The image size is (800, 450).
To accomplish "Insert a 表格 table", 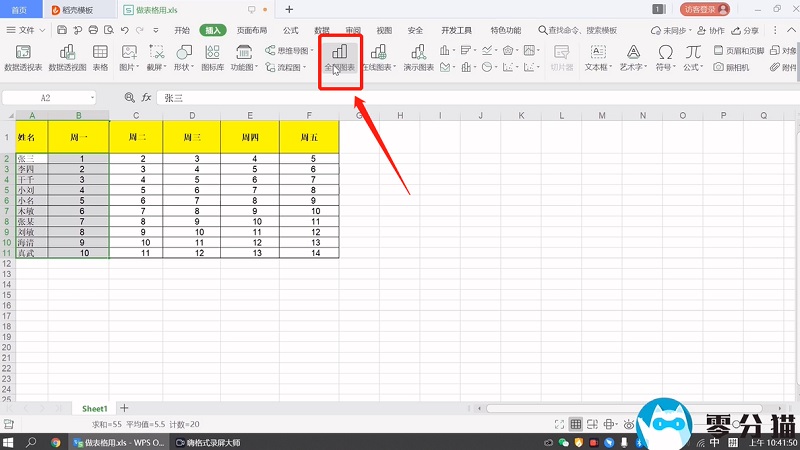I will tap(101, 57).
